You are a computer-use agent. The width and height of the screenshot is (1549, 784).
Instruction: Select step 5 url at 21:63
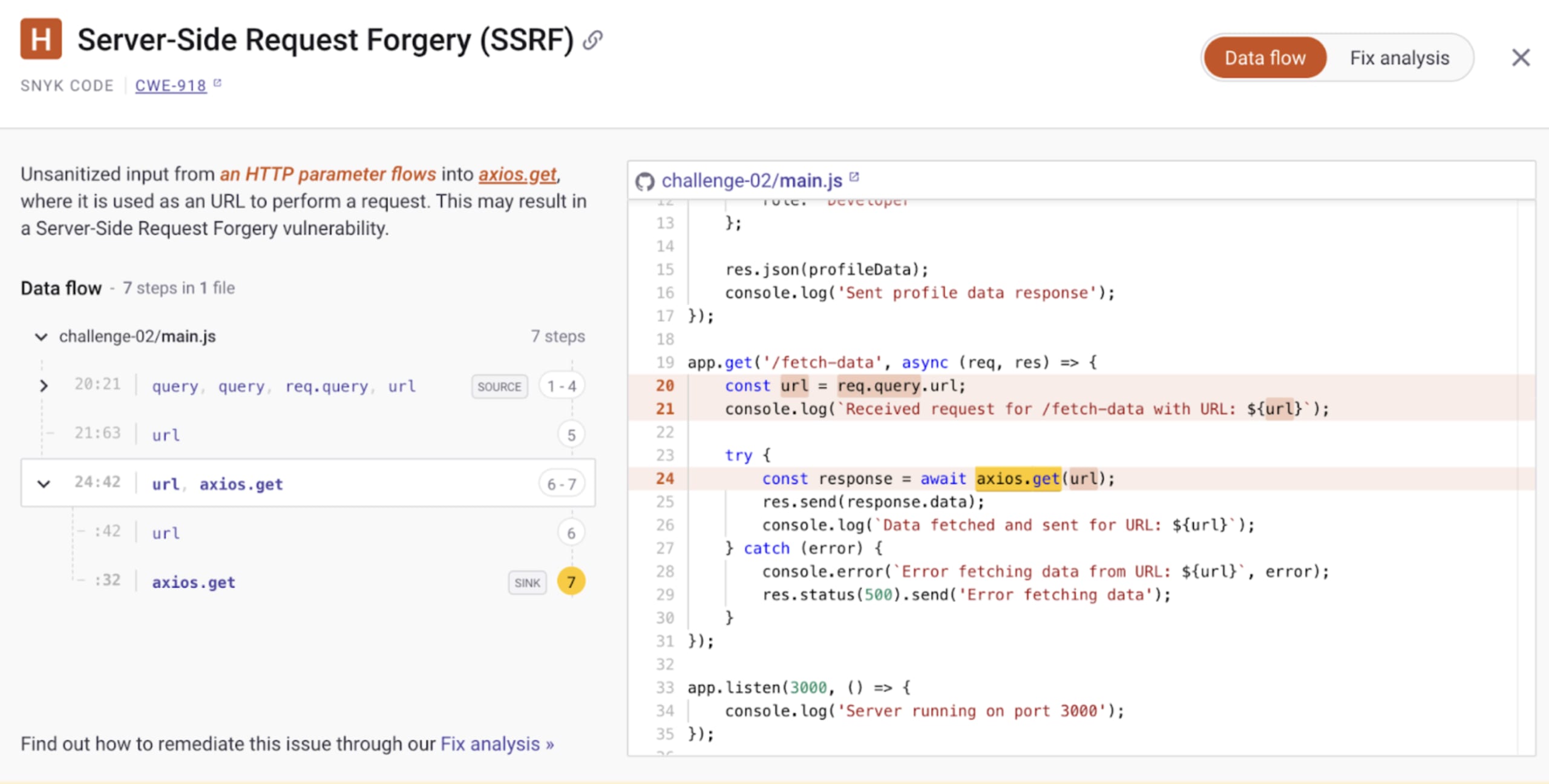click(308, 434)
